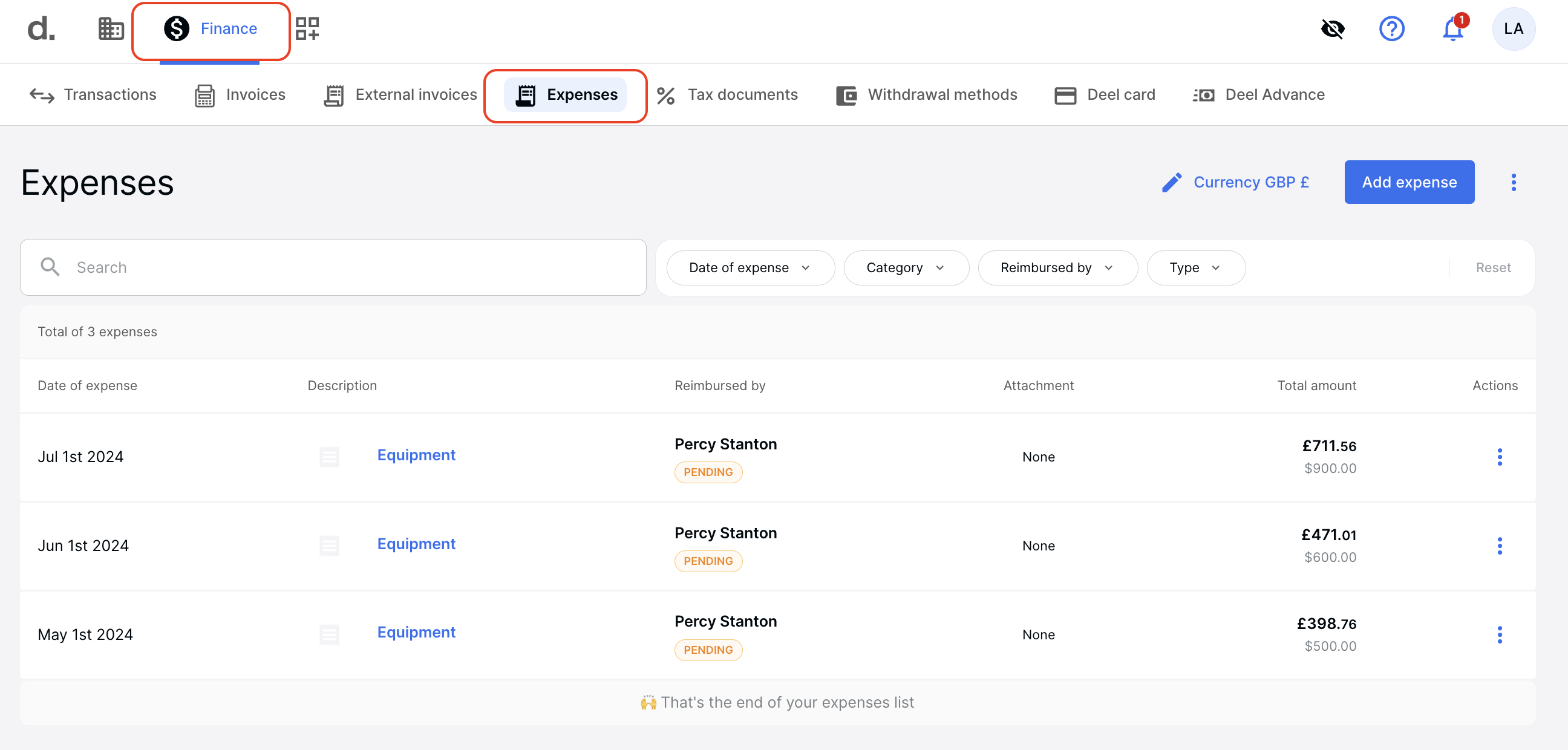This screenshot has height=750, width=1568.
Task: Open the Type filter dropdown
Action: pyautogui.click(x=1195, y=268)
